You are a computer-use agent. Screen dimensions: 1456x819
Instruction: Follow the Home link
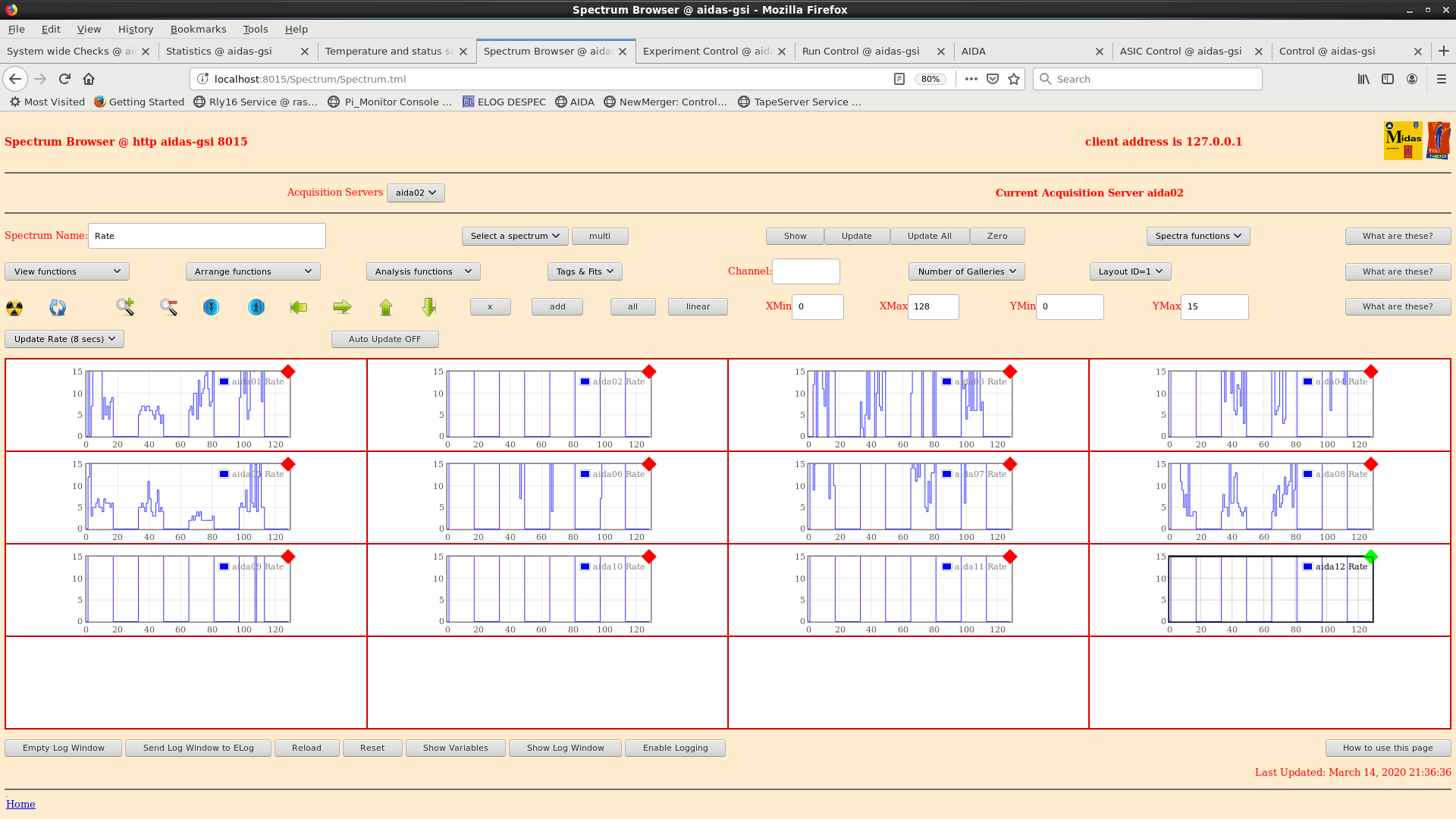(20, 804)
